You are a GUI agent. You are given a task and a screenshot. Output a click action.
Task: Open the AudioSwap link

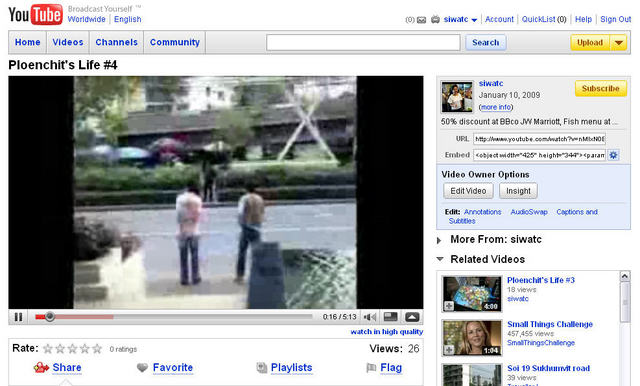coord(529,212)
